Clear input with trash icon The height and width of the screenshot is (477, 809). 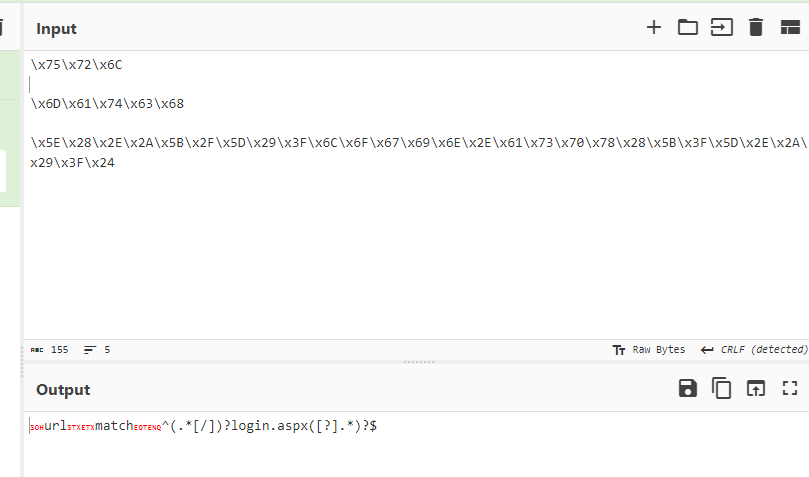click(756, 27)
